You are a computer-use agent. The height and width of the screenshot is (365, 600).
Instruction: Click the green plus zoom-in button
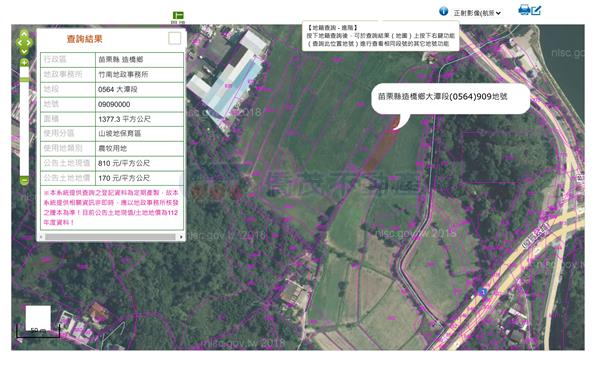[x=24, y=62]
